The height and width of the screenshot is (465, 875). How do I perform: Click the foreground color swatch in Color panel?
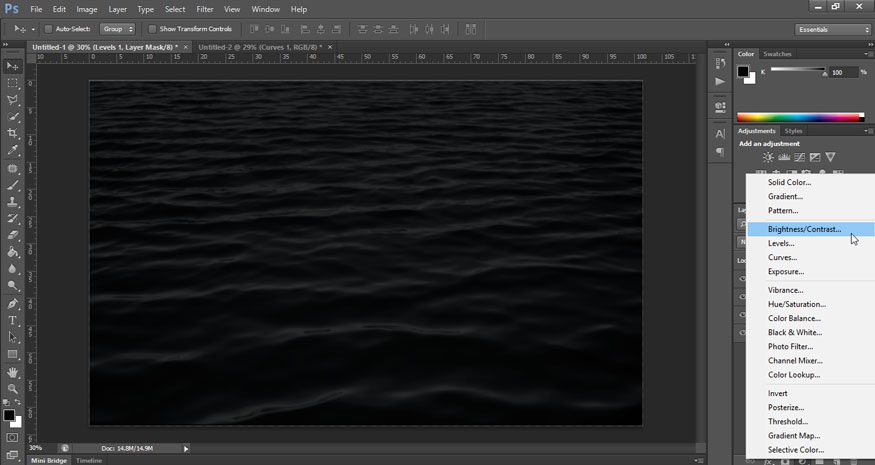click(743, 72)
